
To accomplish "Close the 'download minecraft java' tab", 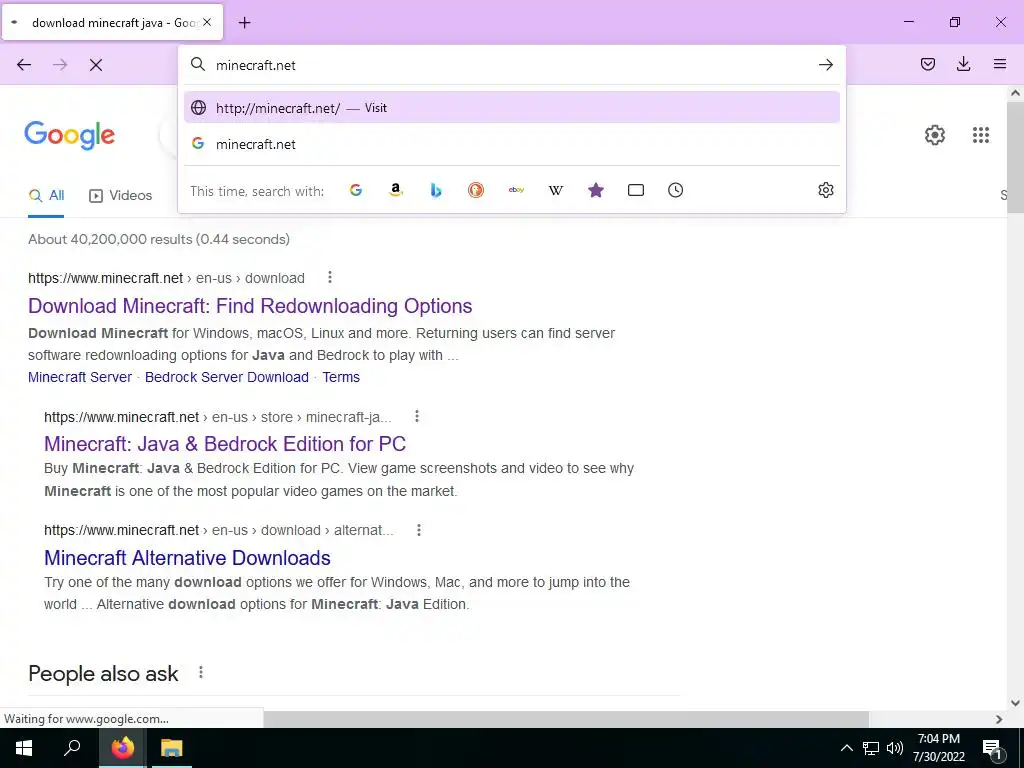I will (x=207, y=22).
